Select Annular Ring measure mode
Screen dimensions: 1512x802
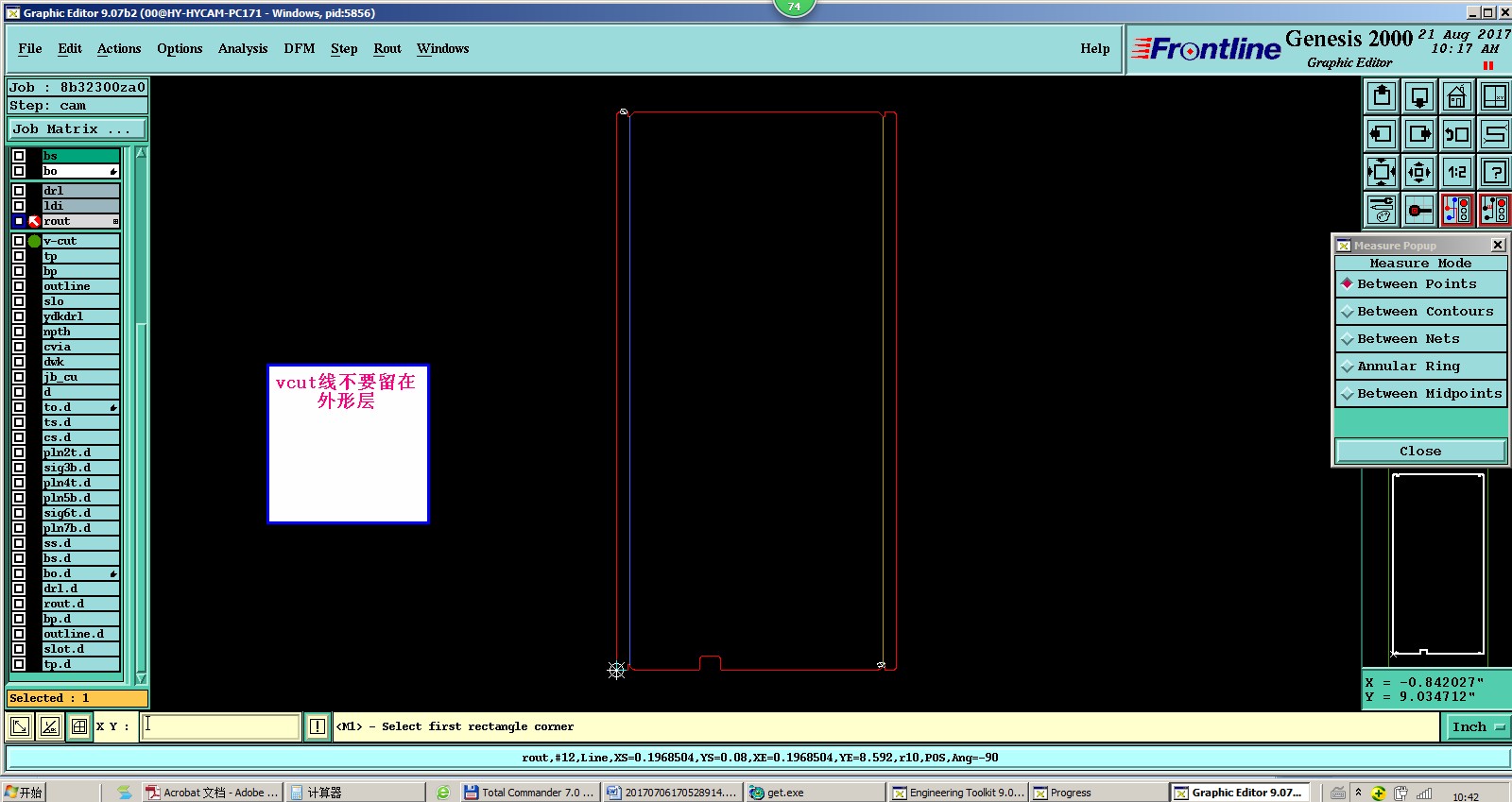[1421, 367]
